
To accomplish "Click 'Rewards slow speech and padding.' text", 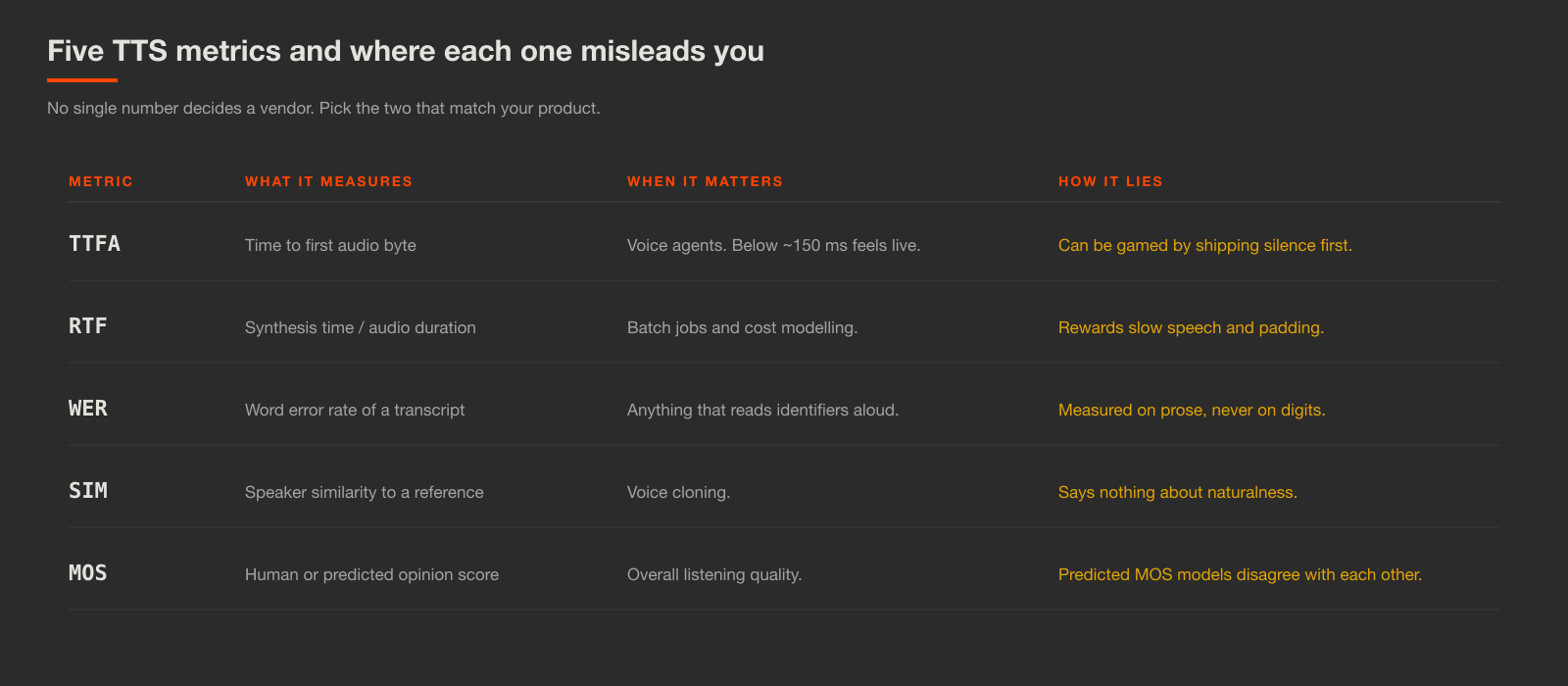I will tap(1191, 327).
